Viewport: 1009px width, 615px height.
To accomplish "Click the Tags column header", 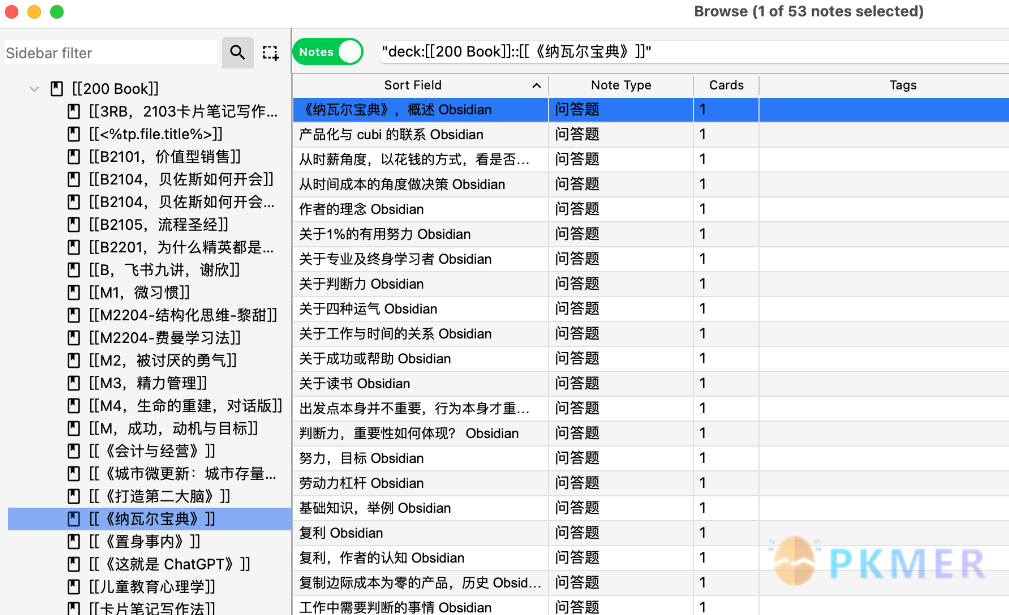I will click(884, 85).
